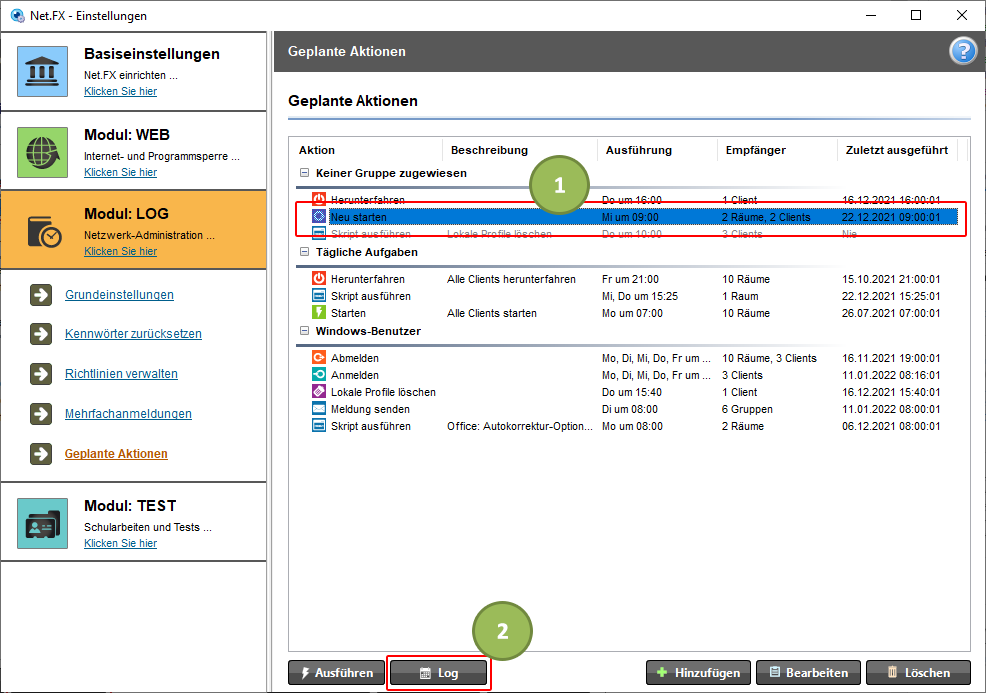Click the red power icon of Herunterfahren Fr um 21:00

319,279
